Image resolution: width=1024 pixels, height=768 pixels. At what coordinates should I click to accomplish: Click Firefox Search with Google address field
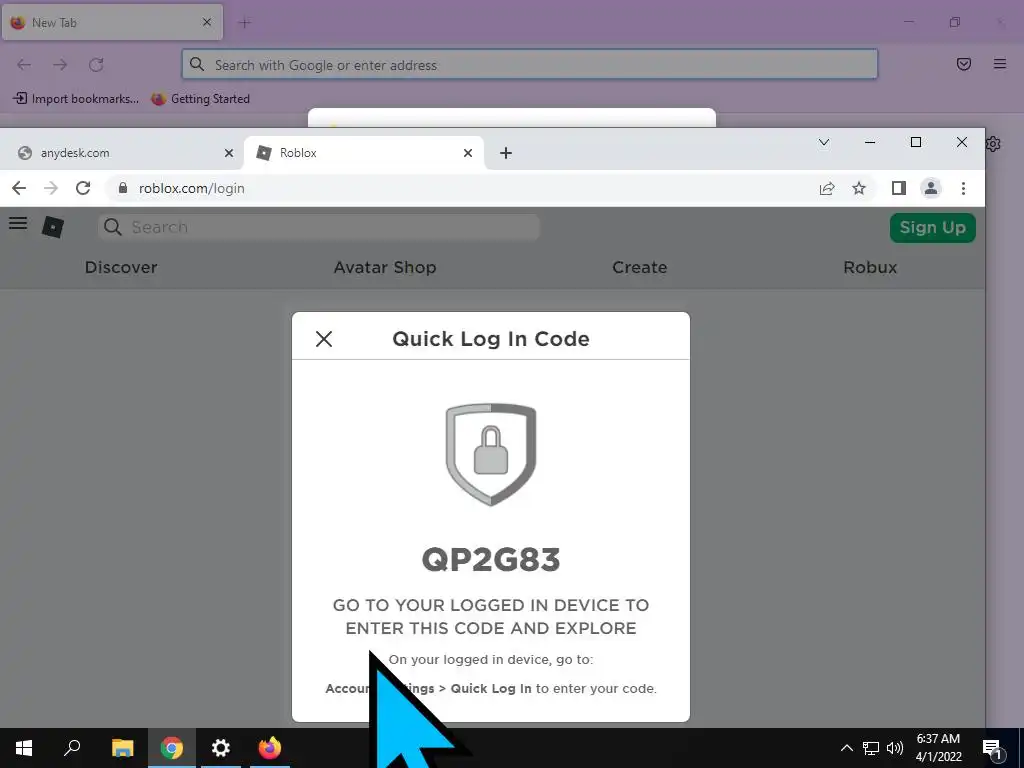[x=530, y=65]
